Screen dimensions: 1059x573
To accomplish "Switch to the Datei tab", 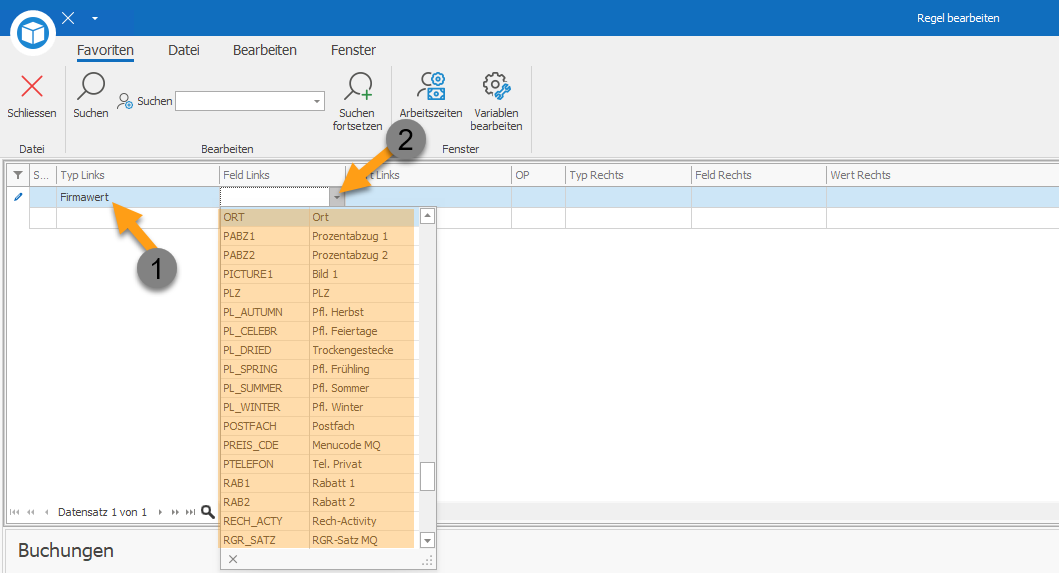I will pos(184,50).
